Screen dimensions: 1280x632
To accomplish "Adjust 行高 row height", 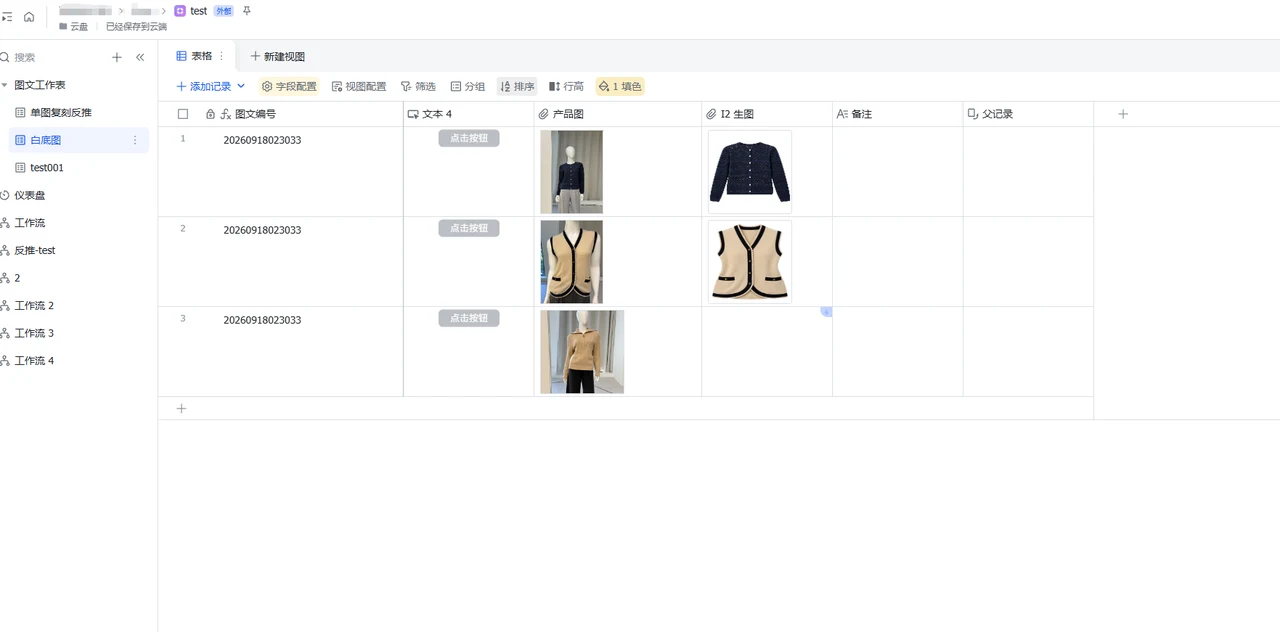I will pyautogui.click(x=566, y=87).
